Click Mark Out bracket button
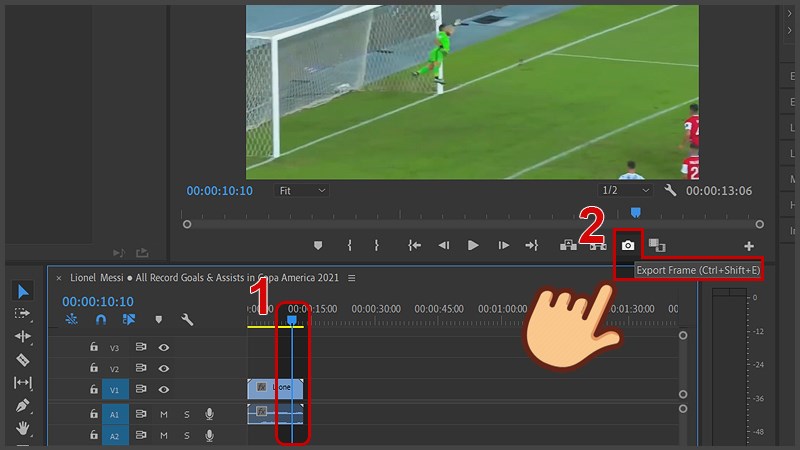Viewport: 800px width, 450px height. pyautogui.click(x=377, y=246)
